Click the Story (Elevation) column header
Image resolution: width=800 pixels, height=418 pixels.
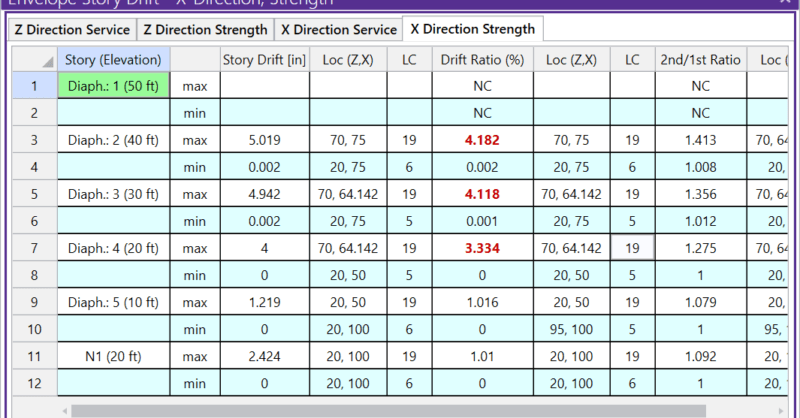point(114,60)
